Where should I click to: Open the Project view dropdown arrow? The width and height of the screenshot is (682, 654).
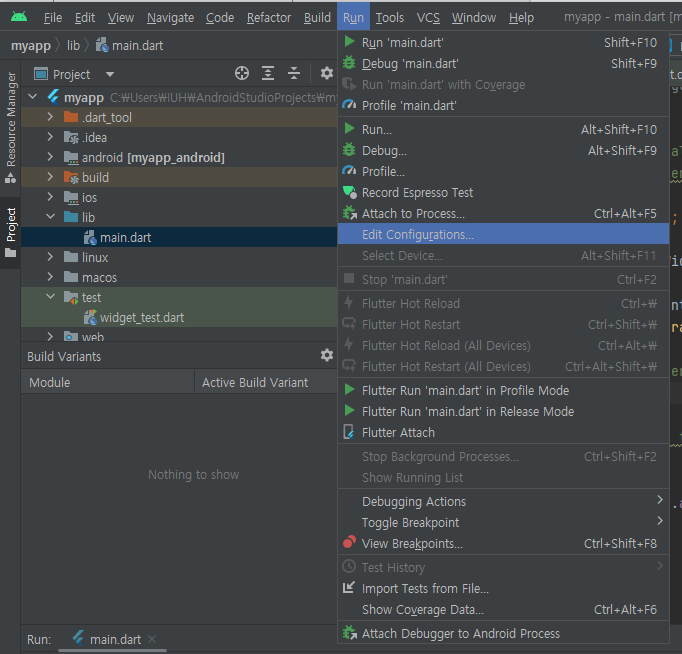[110, 74]
